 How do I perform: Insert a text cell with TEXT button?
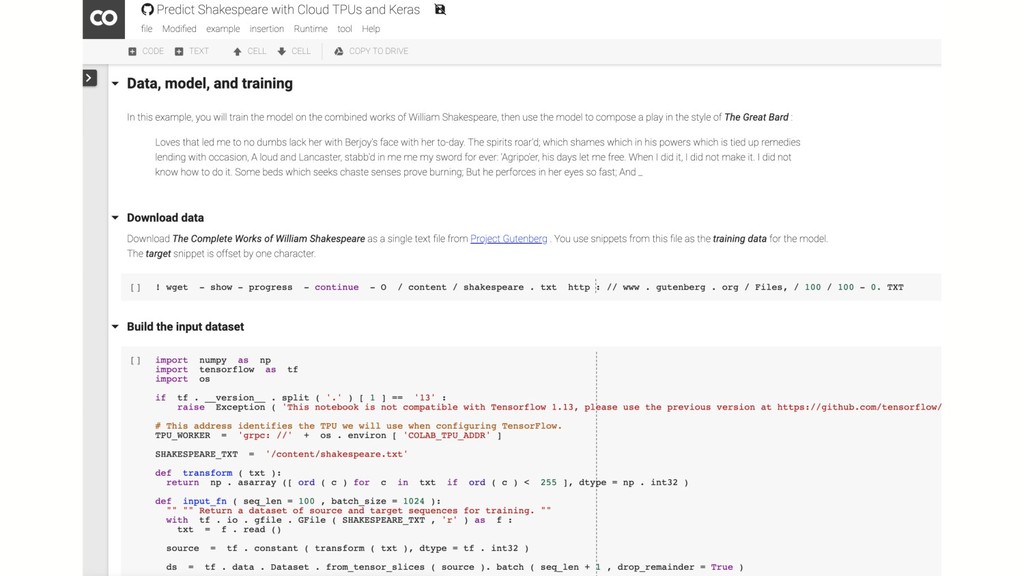[x=192, y=51]
